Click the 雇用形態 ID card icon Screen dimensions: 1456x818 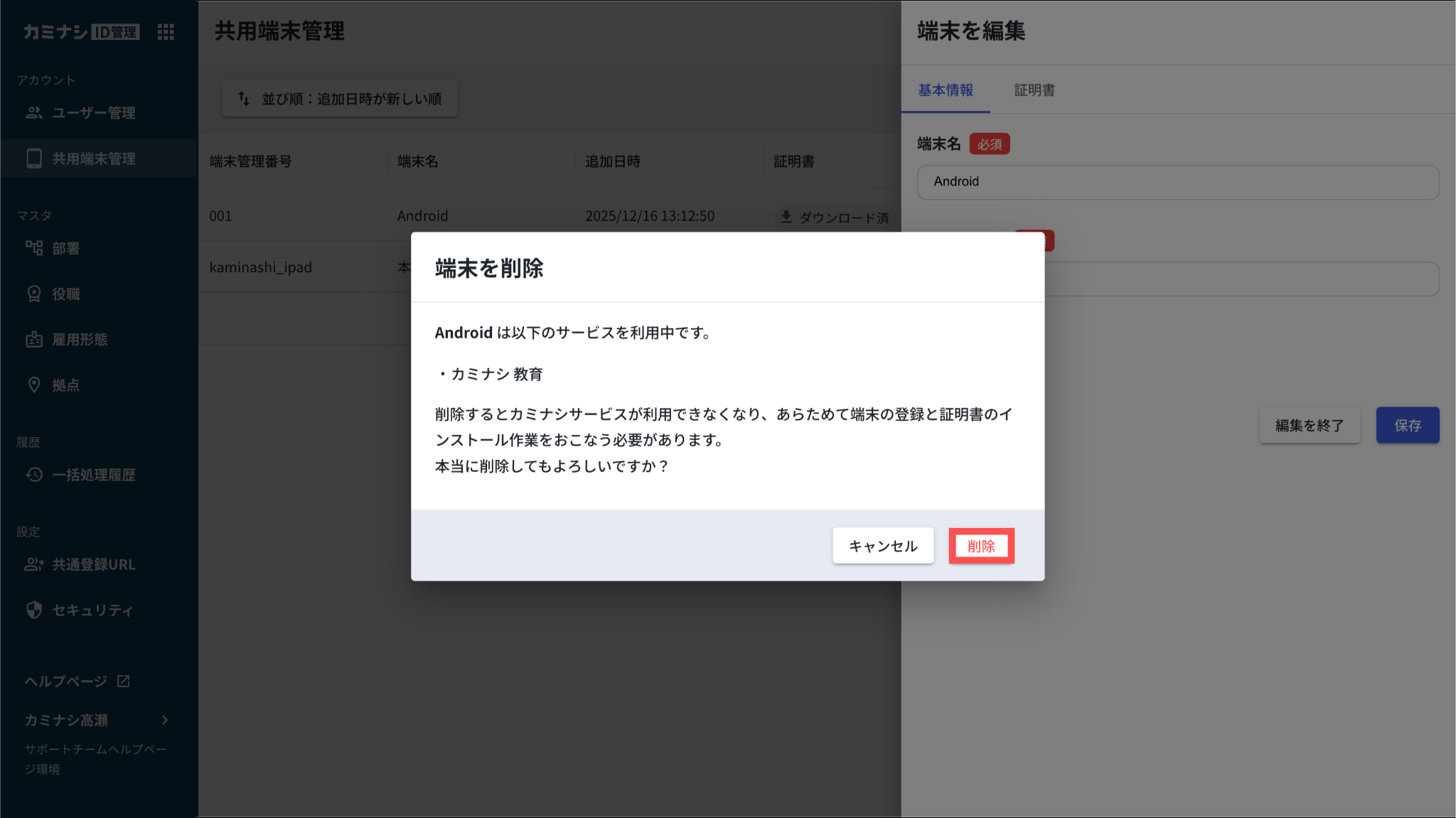(34, 340)
